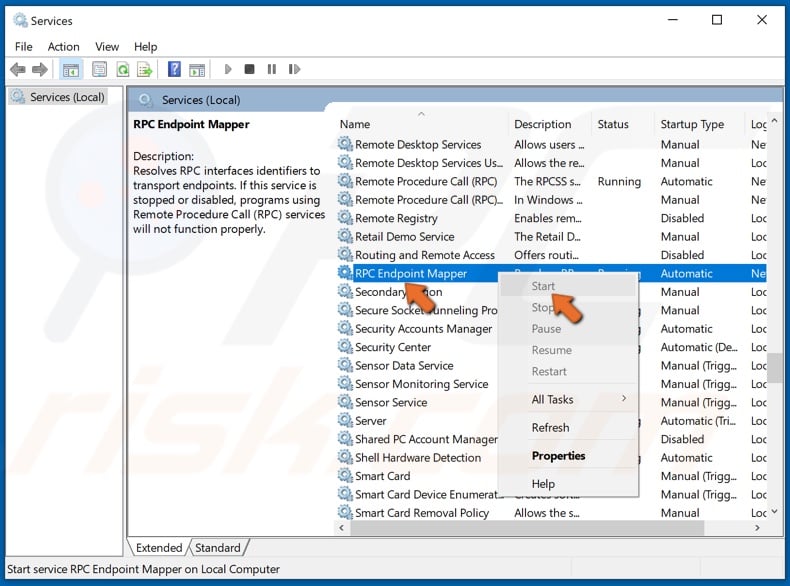Click gear icon beside Server service
Image resolution: width=790 pixels, height=586 pixels.
coord(345,420)
